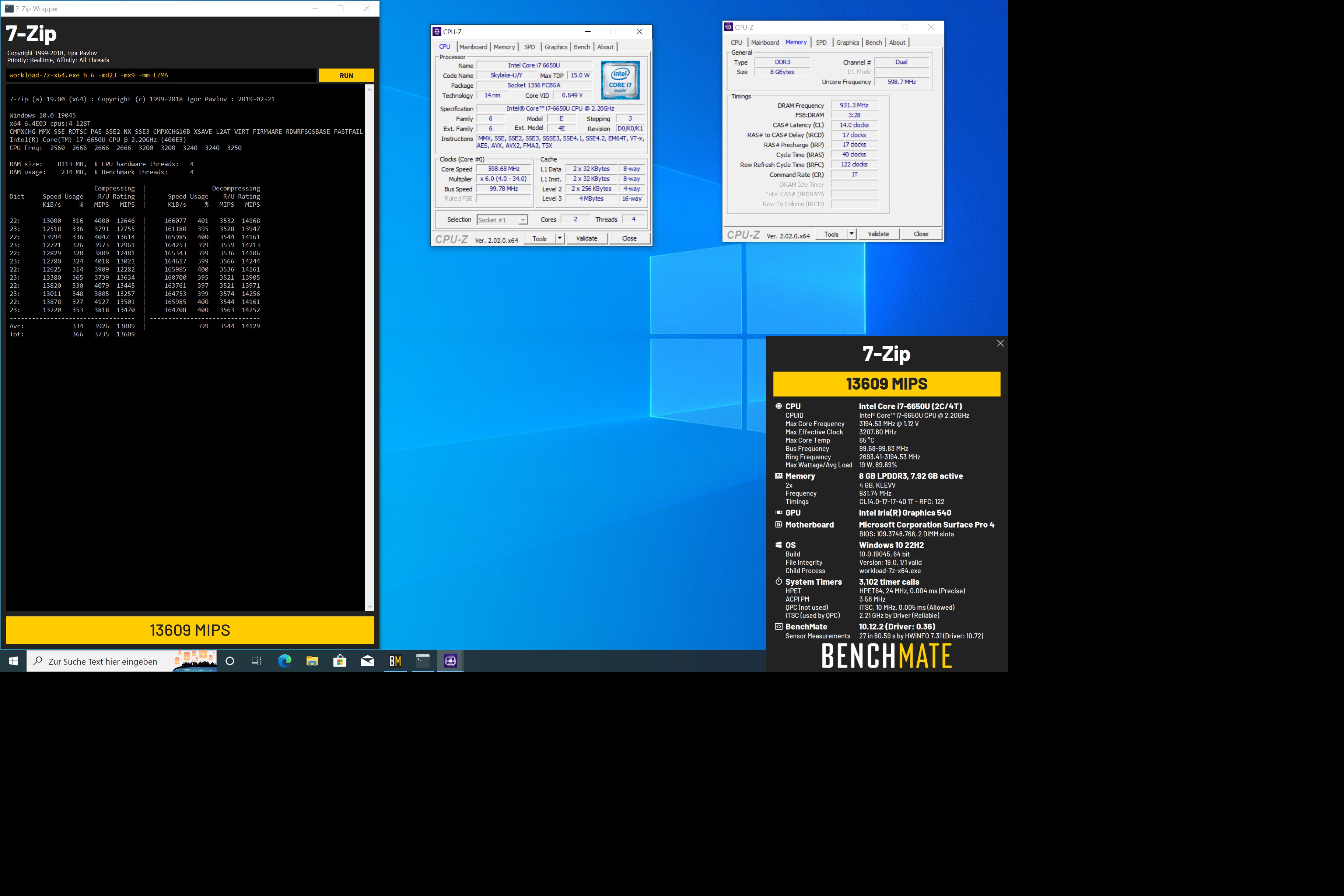Click scrollbar down arrow in 7-Zip output
The width and height of the screenshot is (1344, 896).
(369, 606)
